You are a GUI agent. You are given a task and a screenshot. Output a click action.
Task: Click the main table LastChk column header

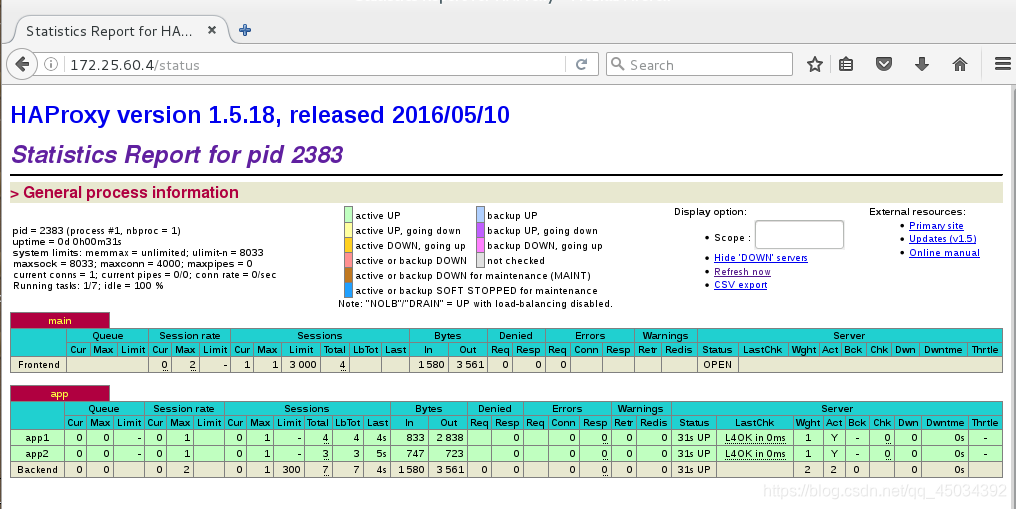click(763, 350)
